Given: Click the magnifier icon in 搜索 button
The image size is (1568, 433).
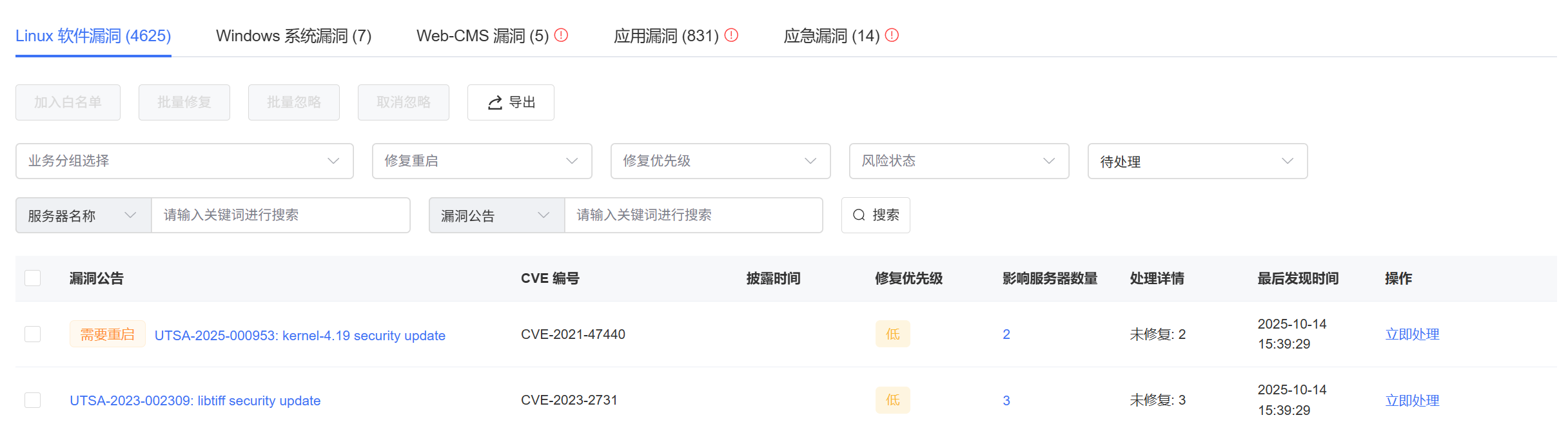Looking at the screenshot, I should [x=859, y=215].
